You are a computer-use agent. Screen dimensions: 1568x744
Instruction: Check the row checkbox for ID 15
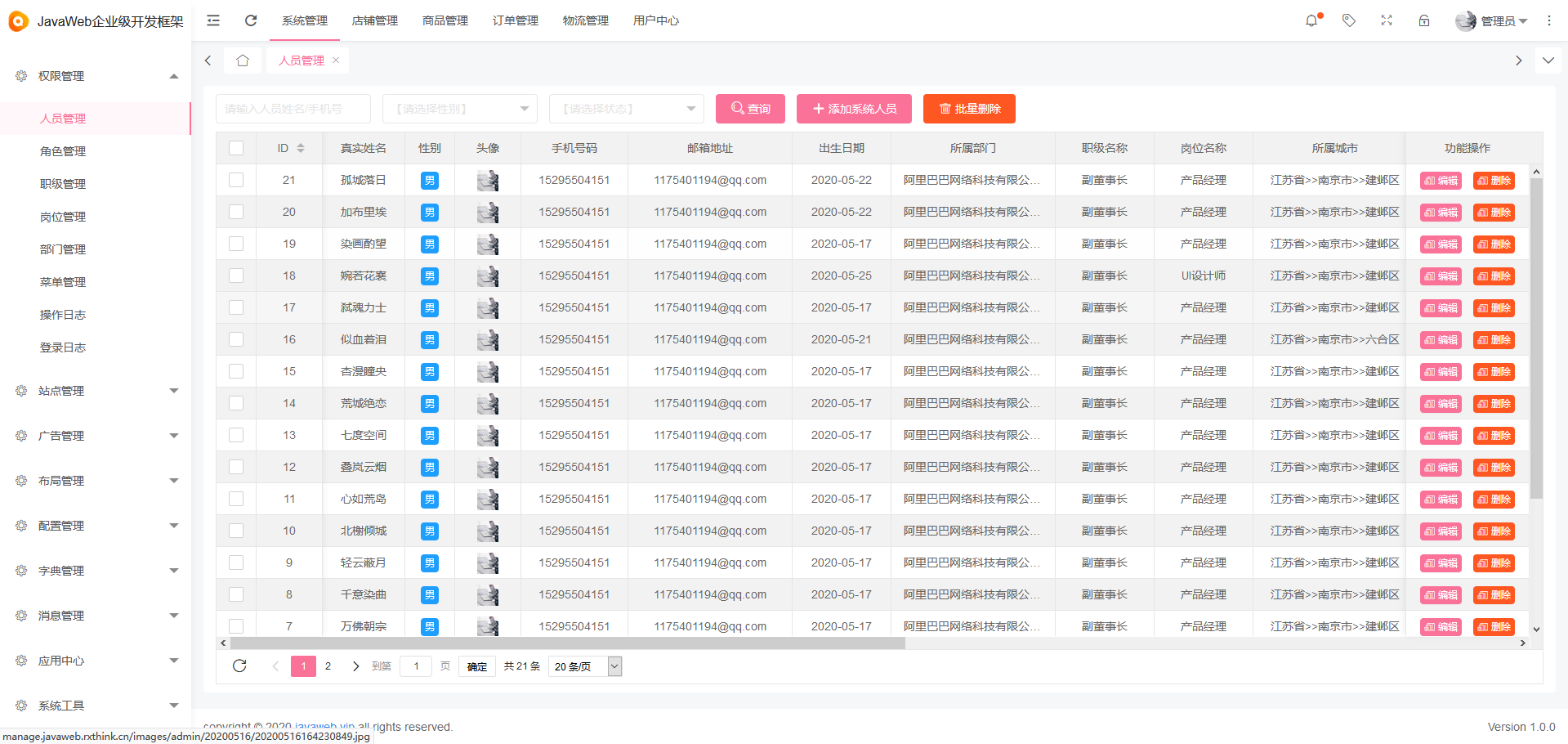pyautogui.click(x=236, y=371)
